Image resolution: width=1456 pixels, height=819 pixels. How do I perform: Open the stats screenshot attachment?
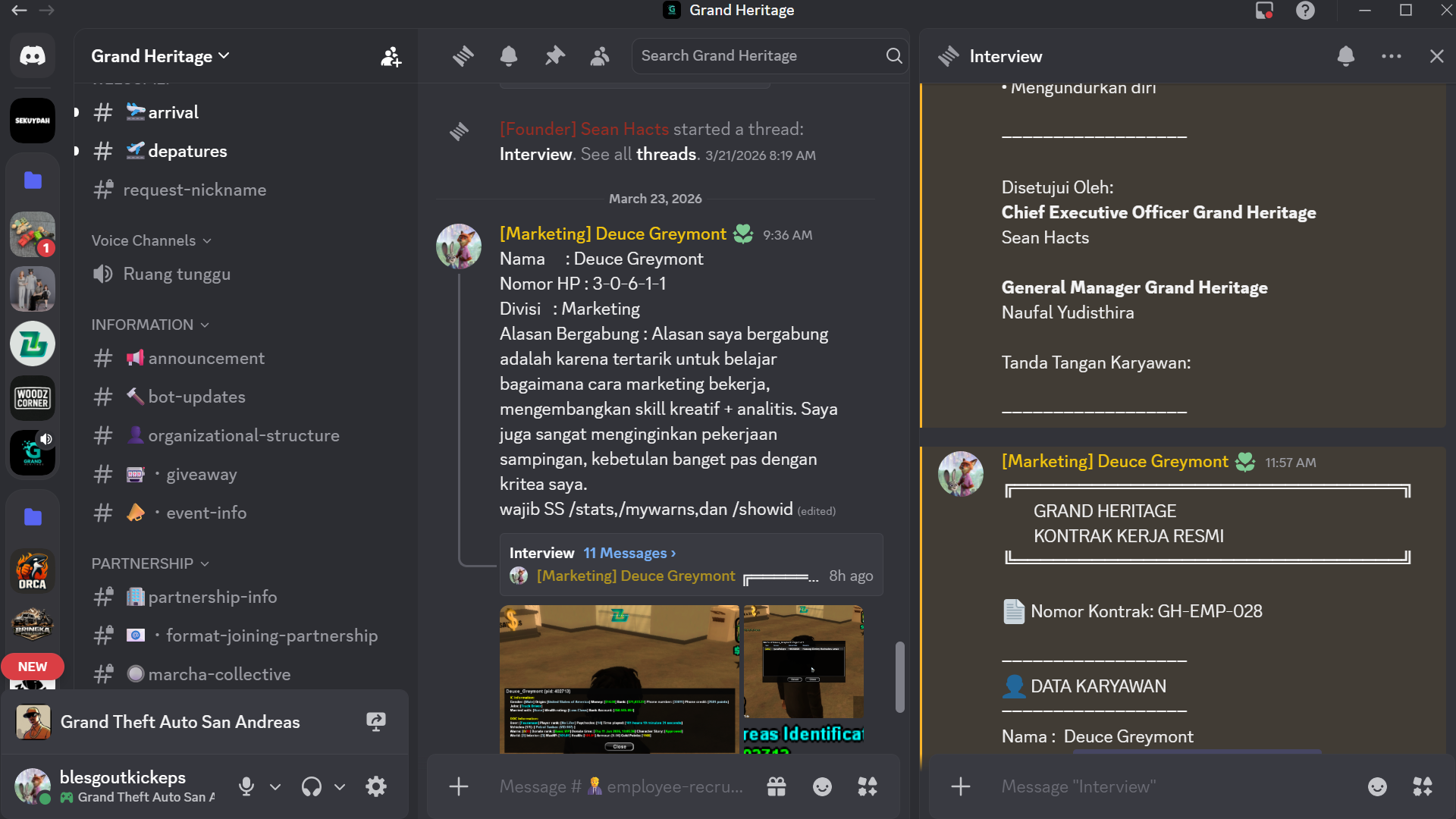pos(619,679)
